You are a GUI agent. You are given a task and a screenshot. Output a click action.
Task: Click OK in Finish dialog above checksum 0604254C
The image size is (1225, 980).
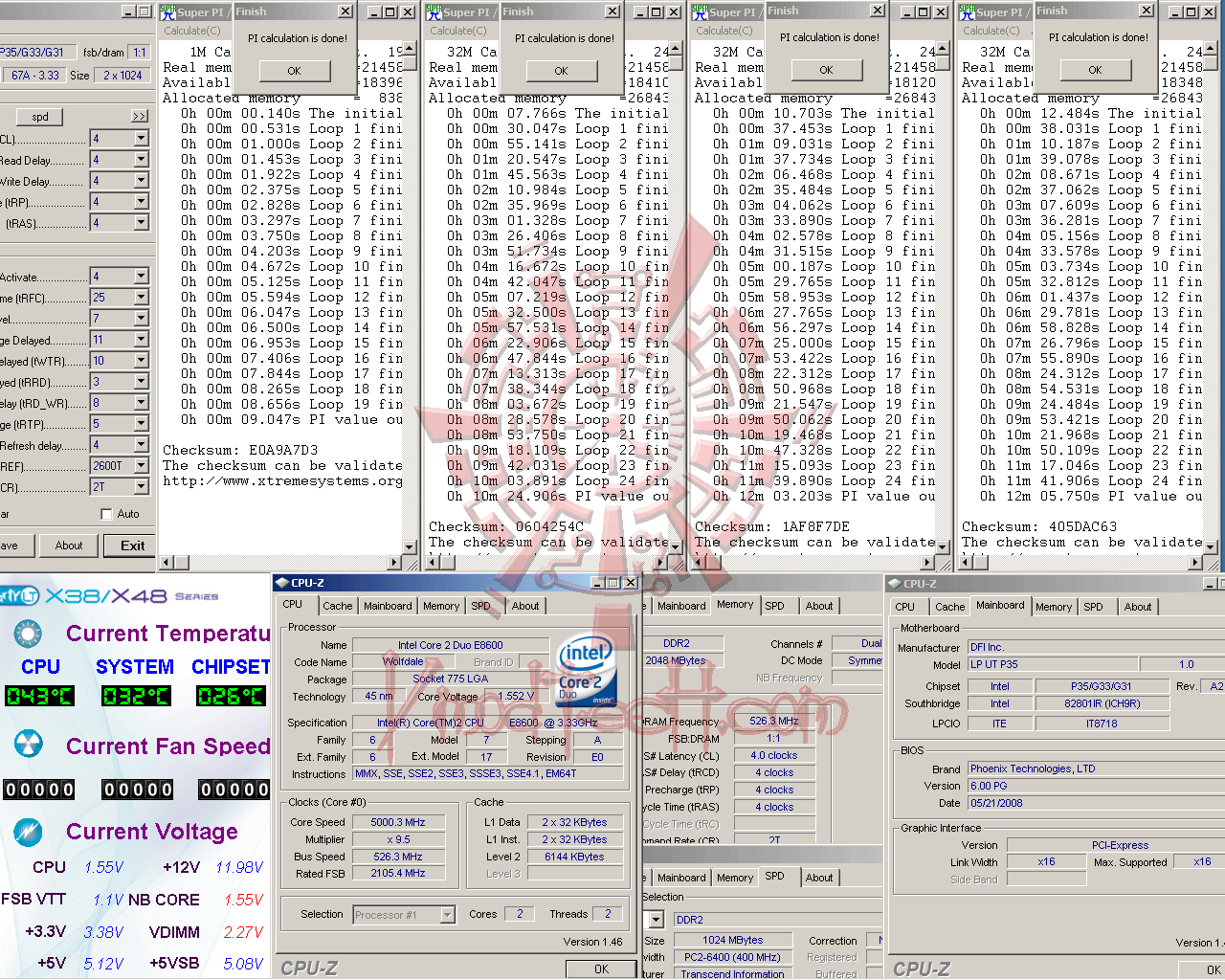click(561, 71)
